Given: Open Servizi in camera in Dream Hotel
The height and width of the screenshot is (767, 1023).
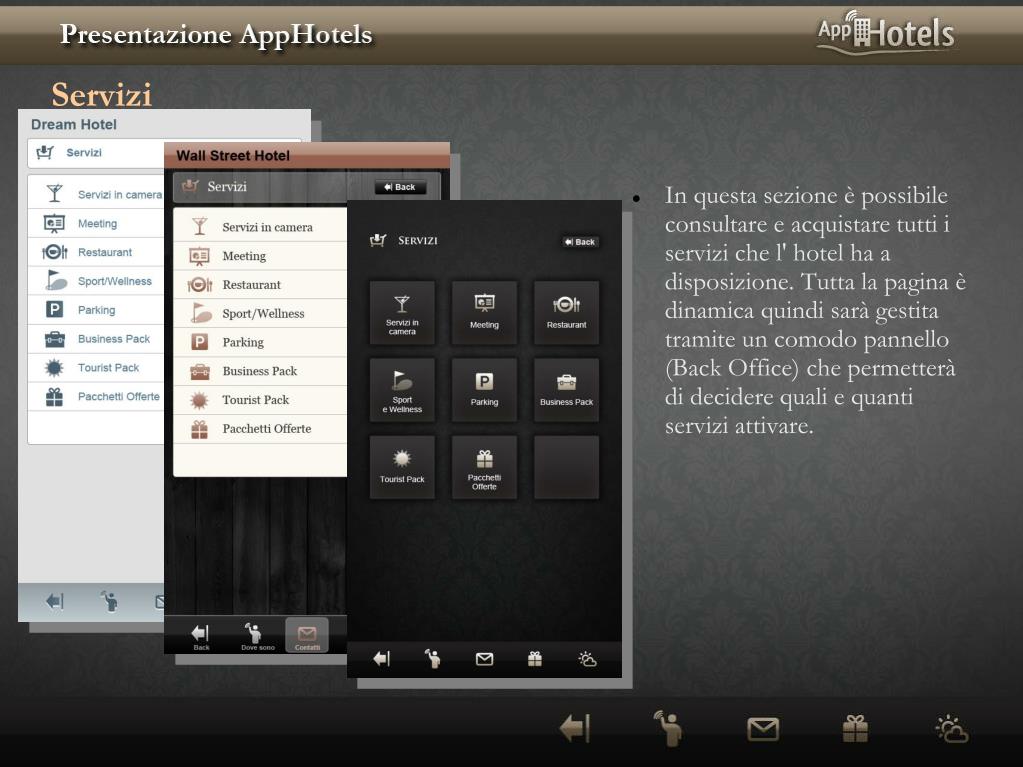Looking at the screenshot, I should tap(96, 194).
